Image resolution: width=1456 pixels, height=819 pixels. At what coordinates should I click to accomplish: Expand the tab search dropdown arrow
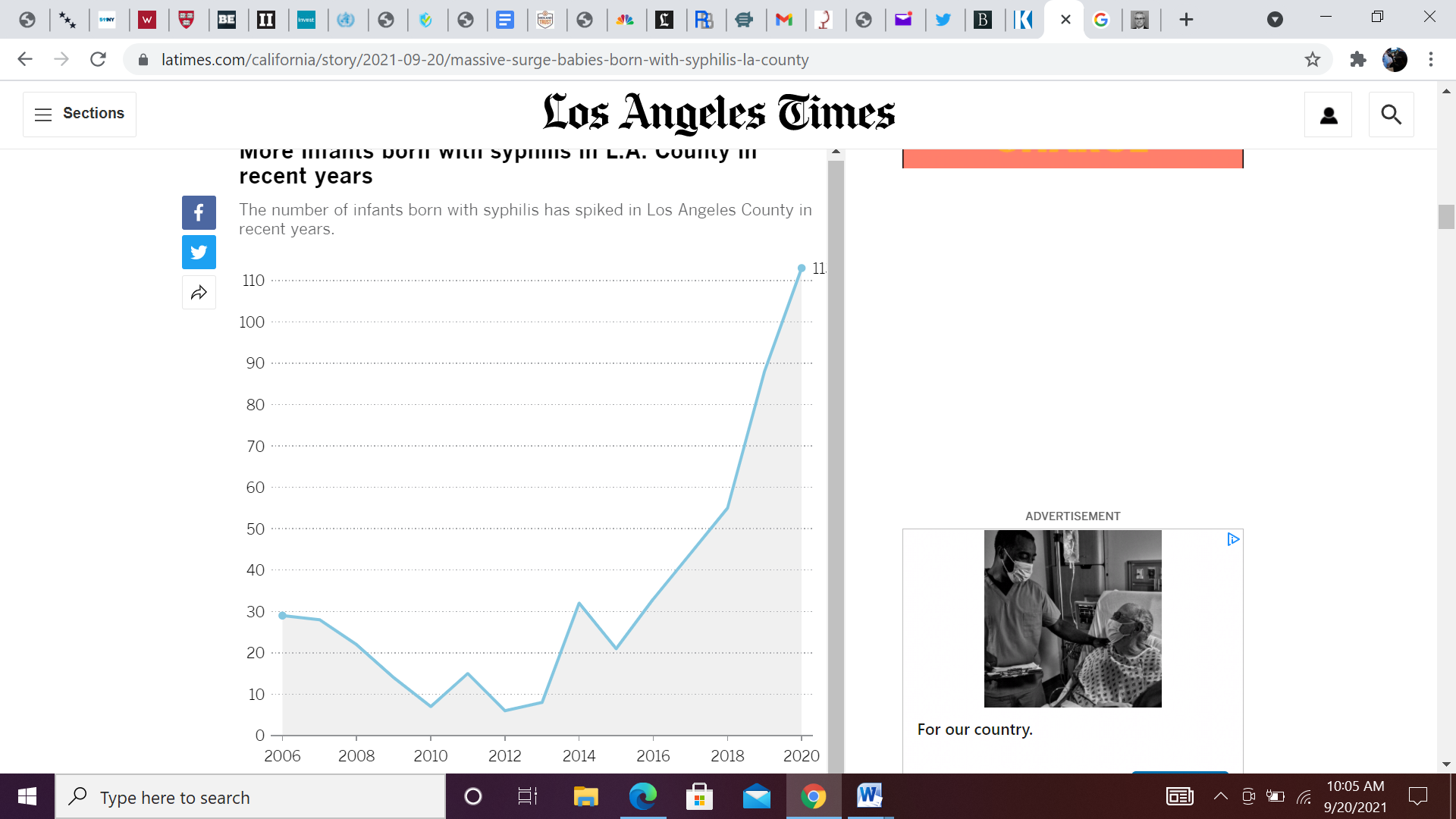(x=1275, y=20)
